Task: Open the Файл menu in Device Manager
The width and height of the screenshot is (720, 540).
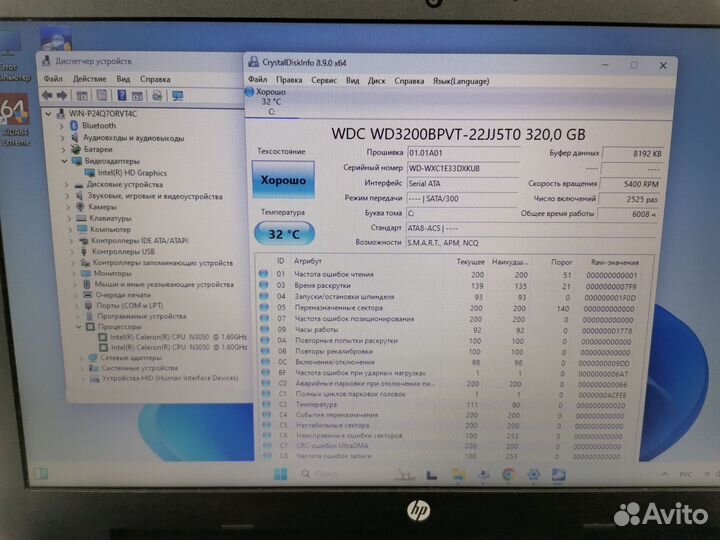Action: pyautogui.click(x=53, y=79)
